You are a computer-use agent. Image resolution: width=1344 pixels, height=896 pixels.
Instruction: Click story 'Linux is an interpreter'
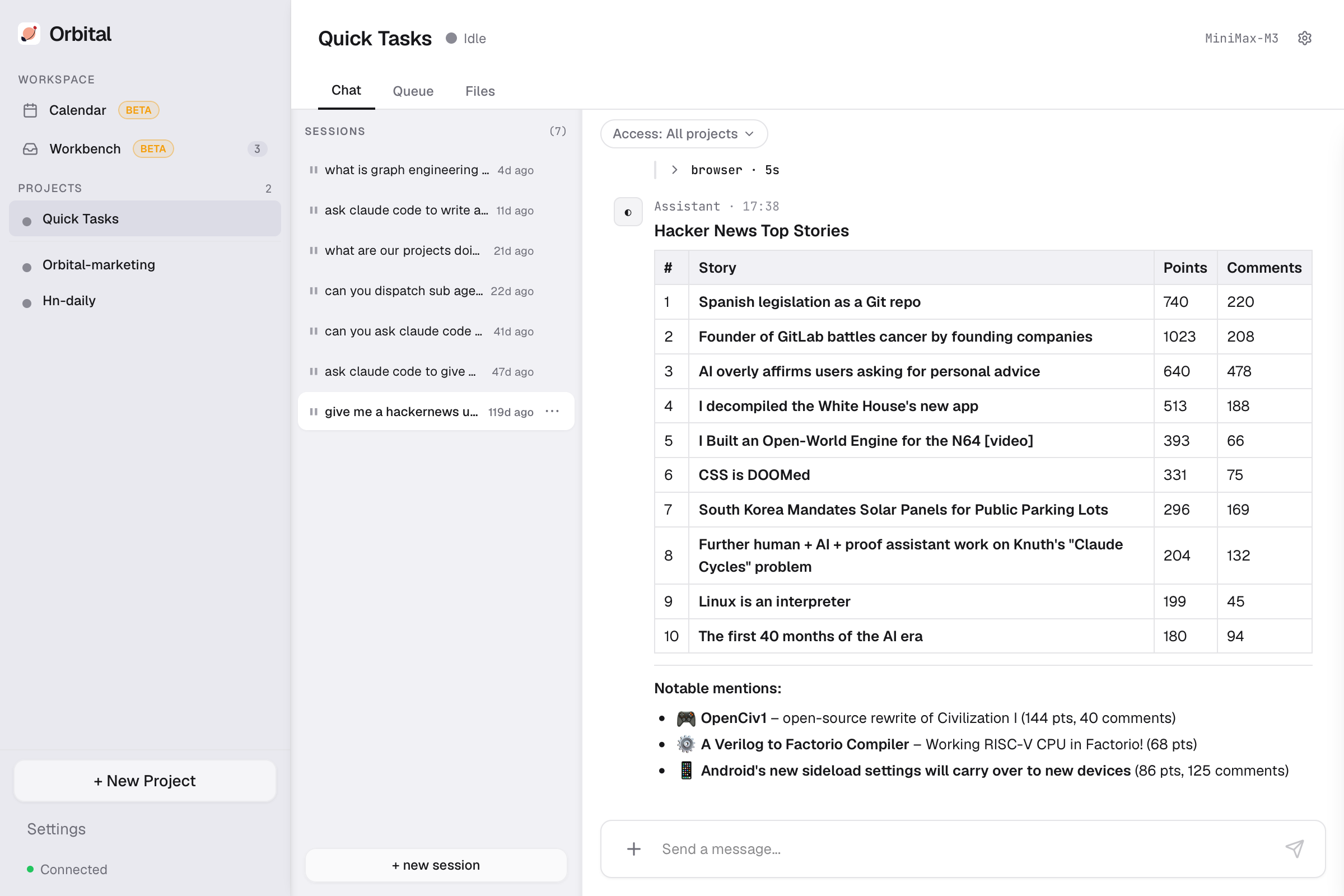[774, 601]
